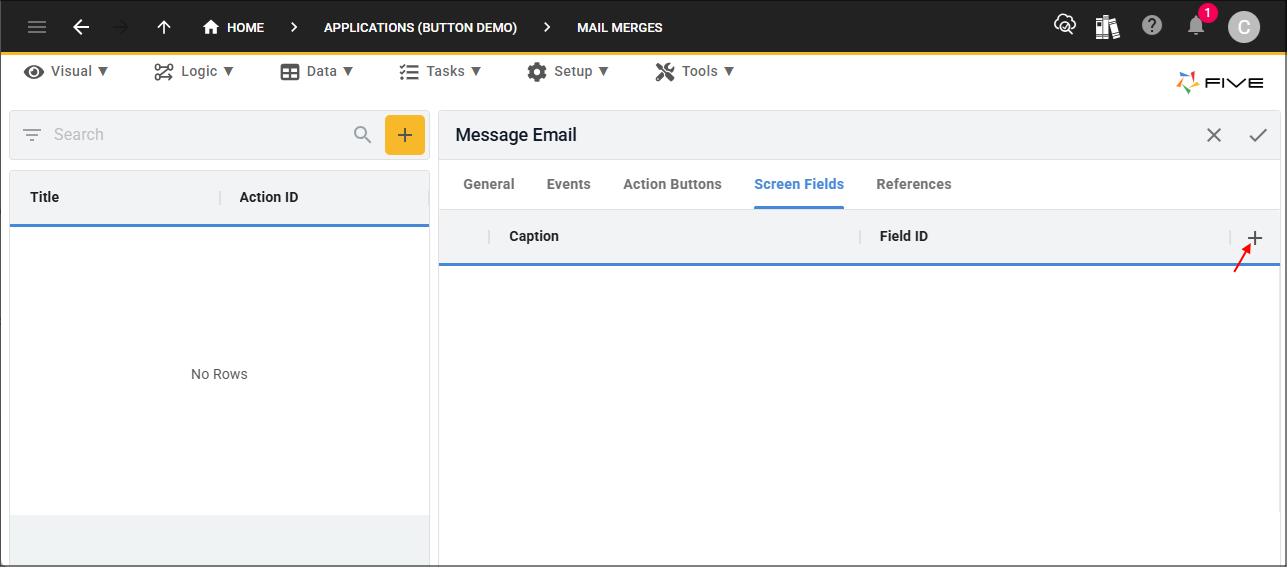
Task: Click the help question mark icon
Action: pos(1152,26)
